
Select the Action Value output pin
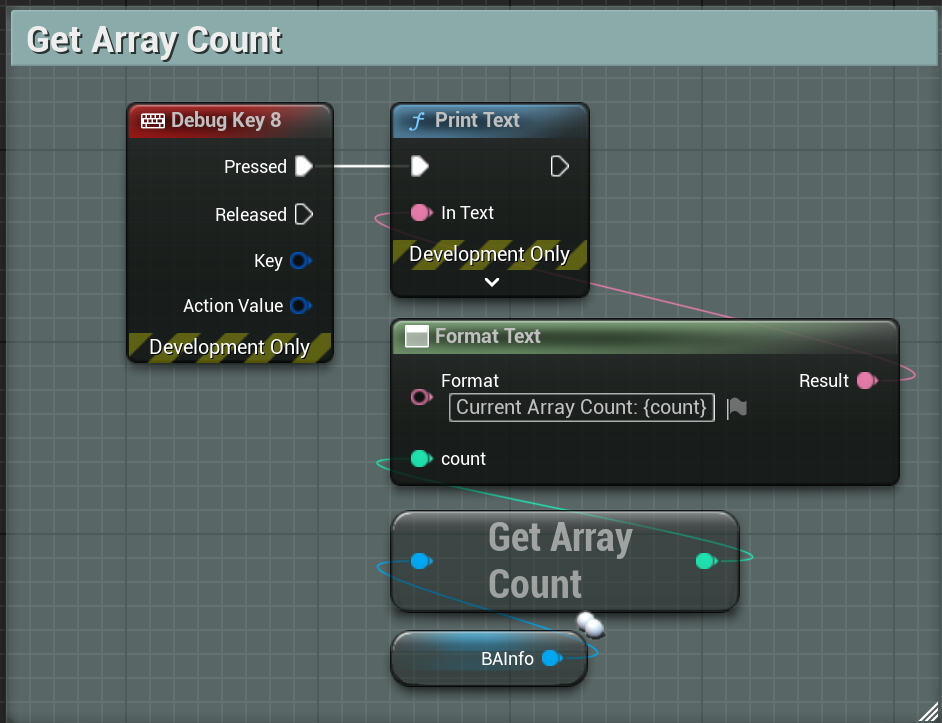point(300,305)
